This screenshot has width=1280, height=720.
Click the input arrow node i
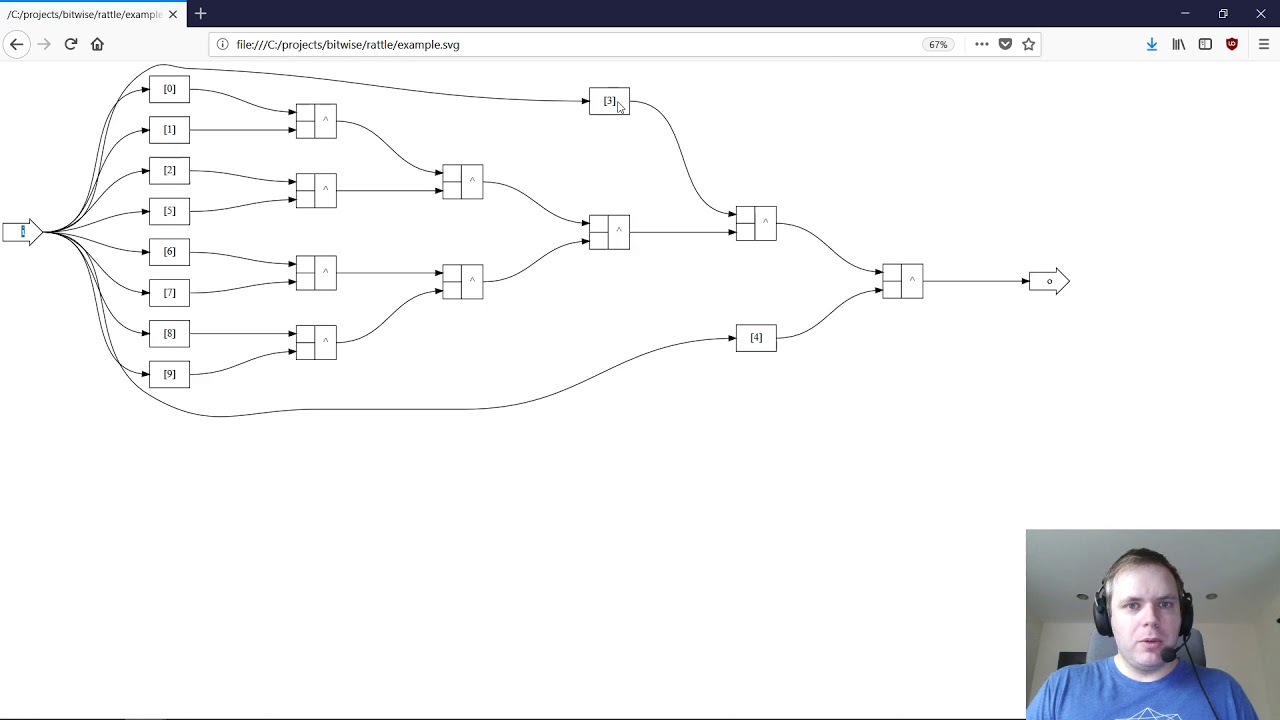coord(22,232)
